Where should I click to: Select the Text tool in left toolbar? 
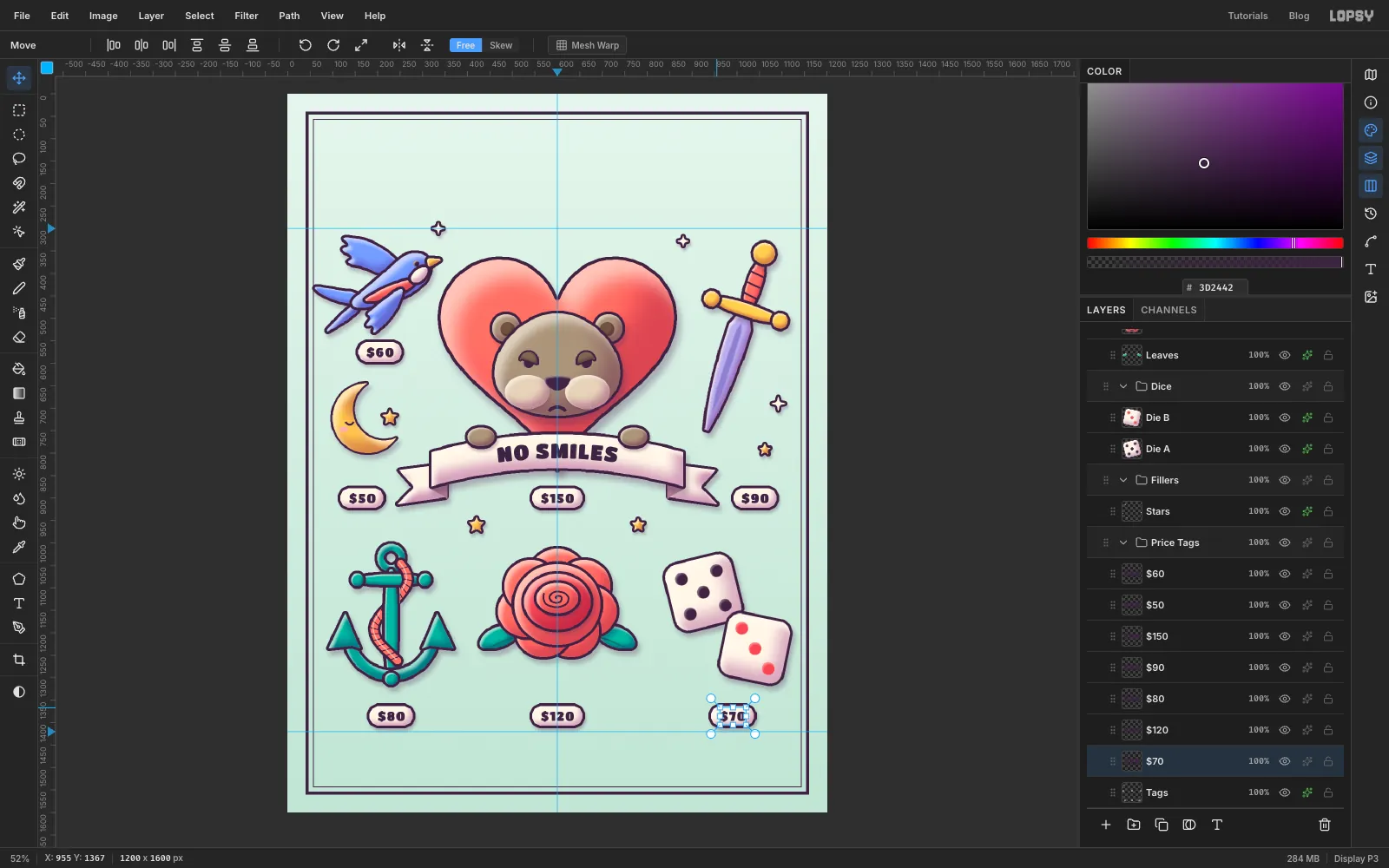point(19,603)
